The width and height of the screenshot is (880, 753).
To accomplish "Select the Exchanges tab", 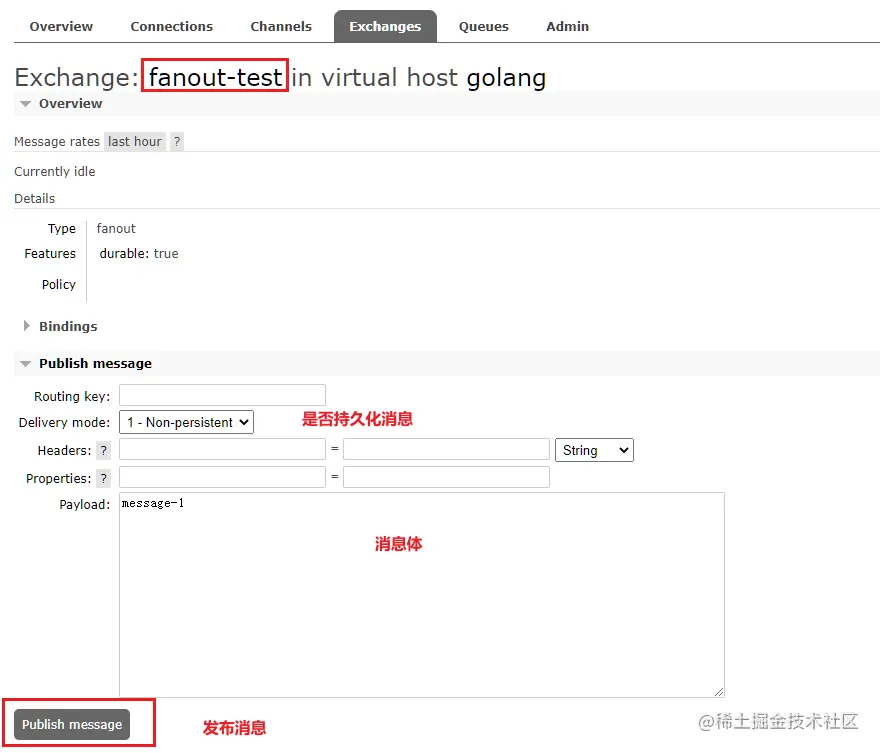I will tap(385, 26).
